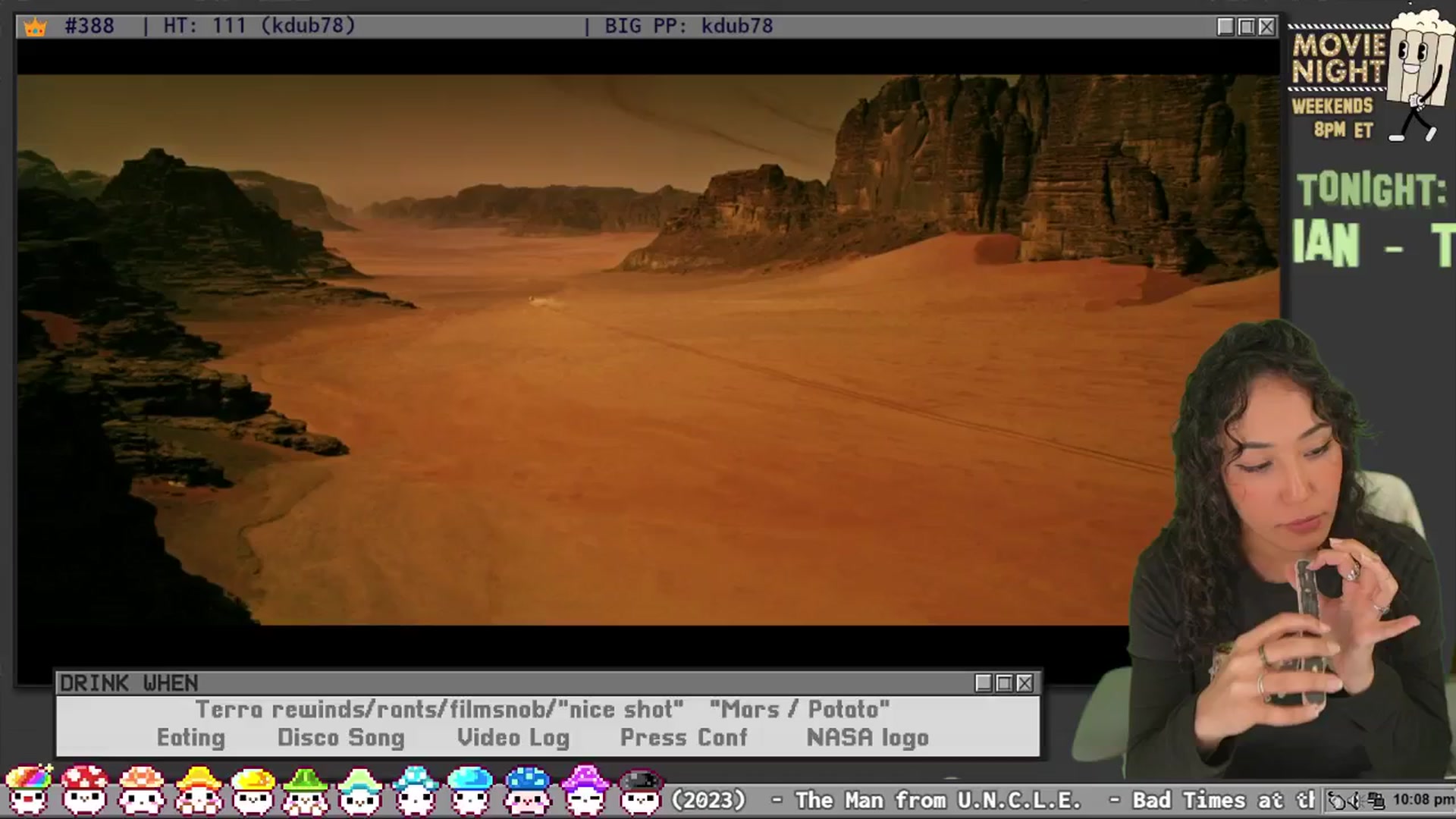Image resolution: width=1456 pixels, height=819 pixels.
Task: Click the 'BIG PP: kdub78' title text
Action: coord(689,26)
